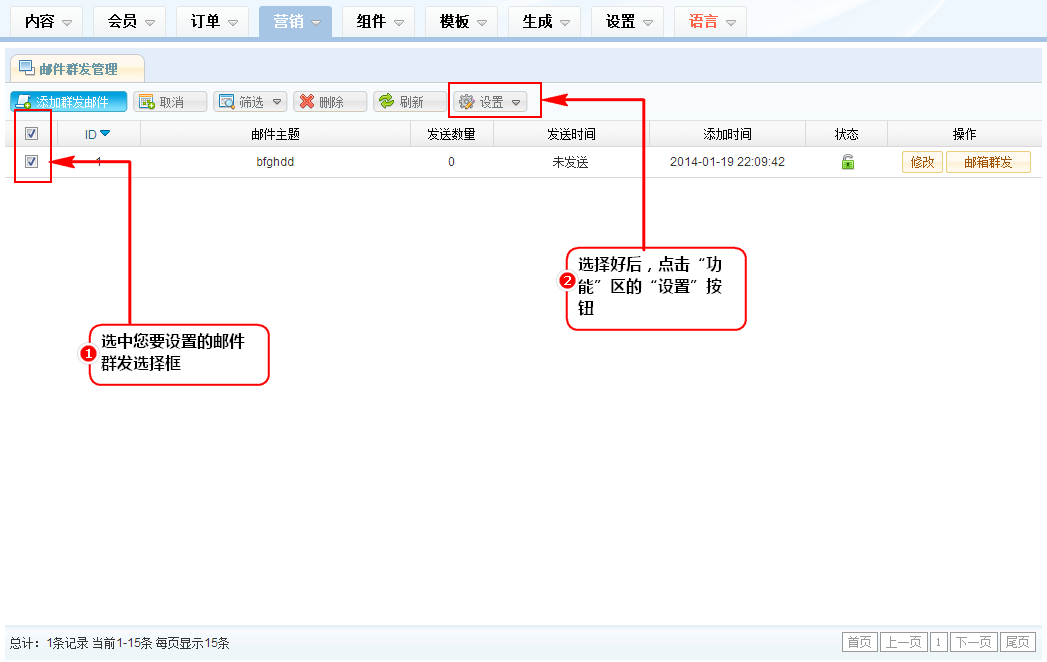This screenshot has width=1047, height=662.
Task: Click the green 刷新 refresh icon
Action: pyautogui.click(x=386, y=102)
